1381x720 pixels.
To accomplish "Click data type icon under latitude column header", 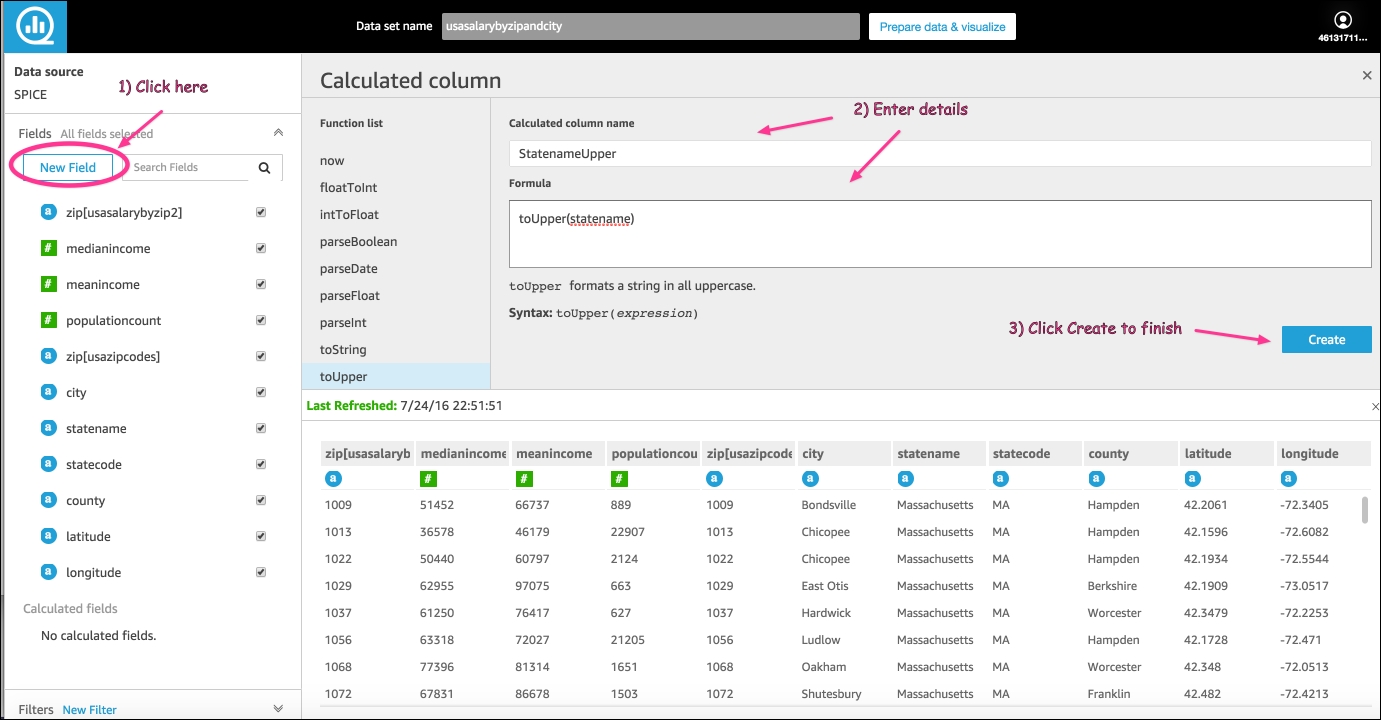I will tap(1192, 479).
